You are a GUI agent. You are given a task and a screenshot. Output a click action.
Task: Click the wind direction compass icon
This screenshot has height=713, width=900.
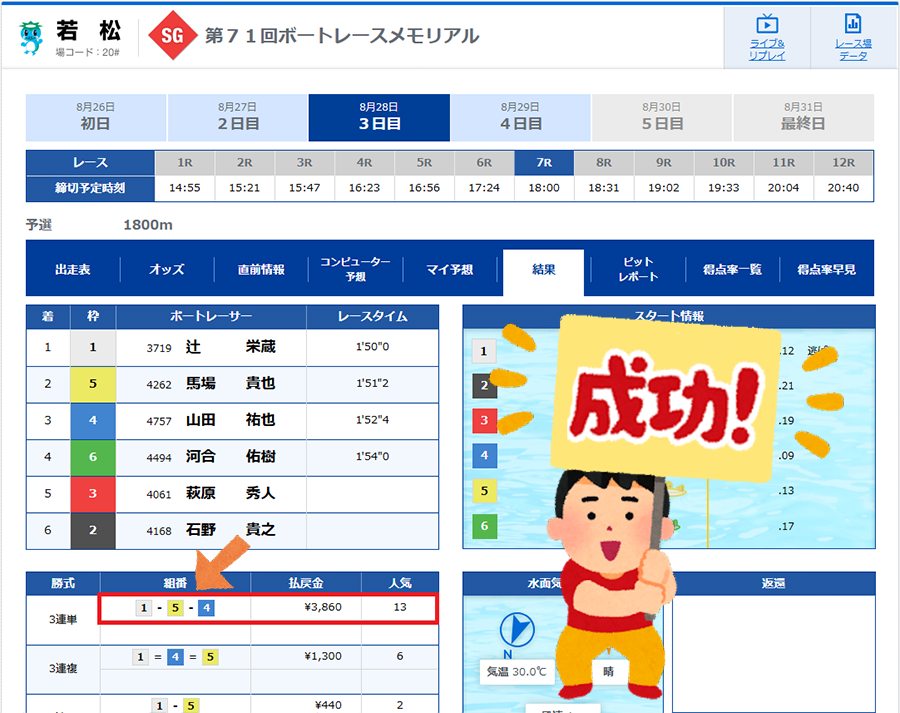(517, 630)
